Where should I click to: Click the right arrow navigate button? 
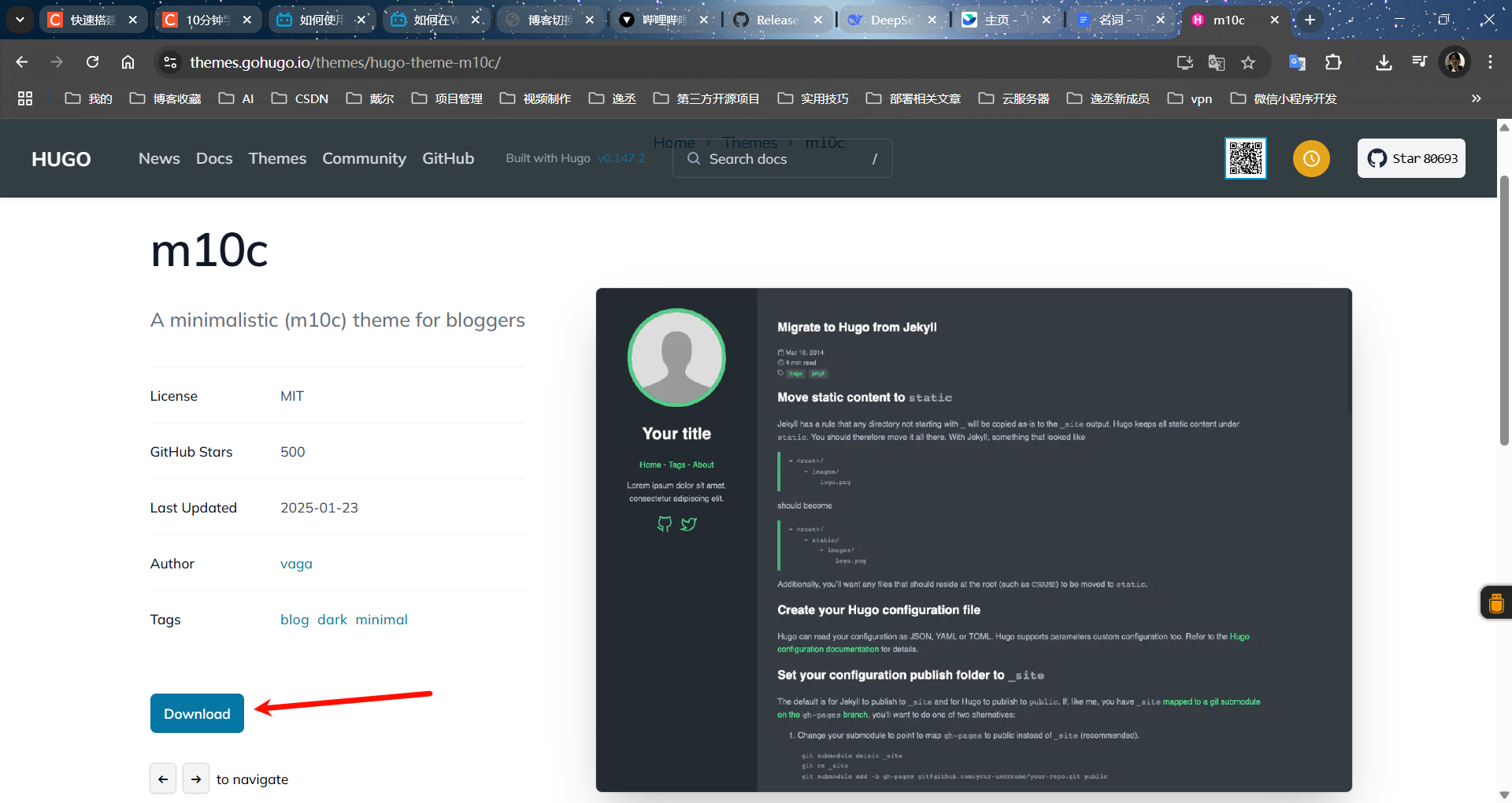coord(196,779)
